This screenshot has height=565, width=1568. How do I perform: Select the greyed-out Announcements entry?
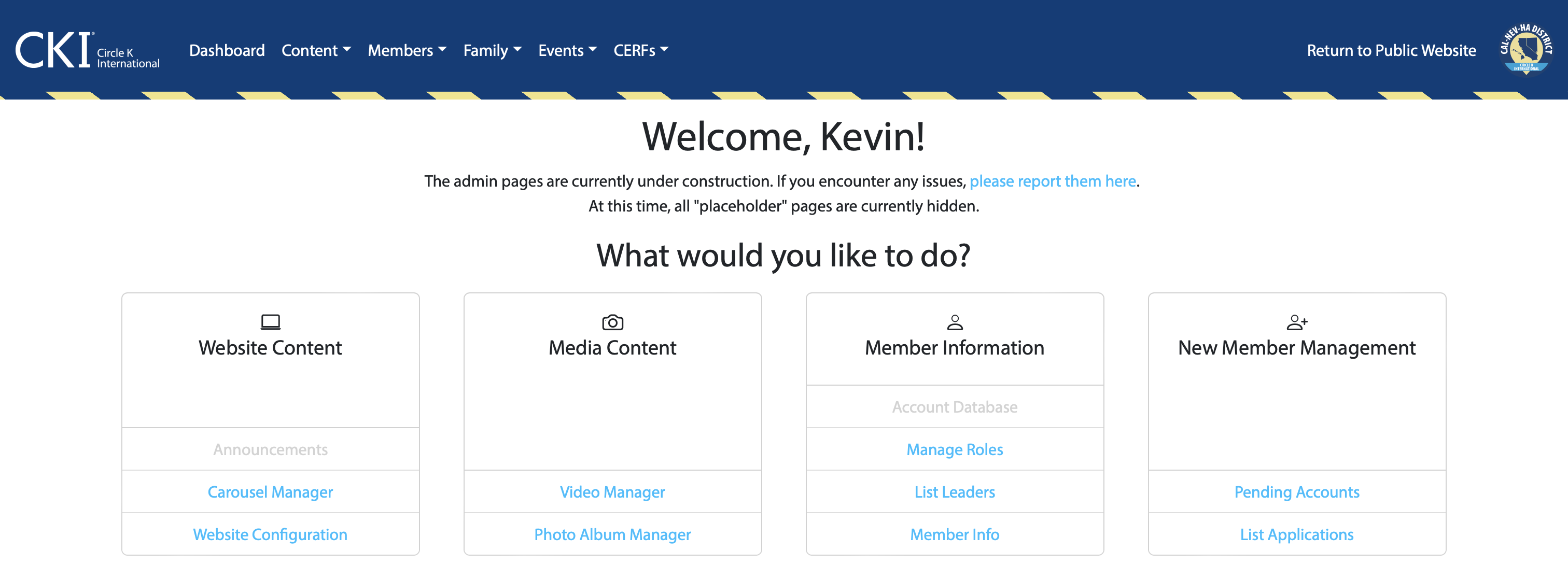click(270, 449)
